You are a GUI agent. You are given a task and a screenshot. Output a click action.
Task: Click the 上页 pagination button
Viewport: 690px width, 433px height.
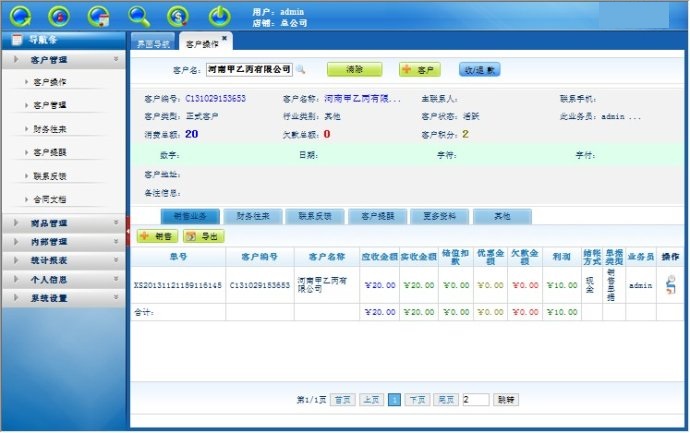coord(371,400)
